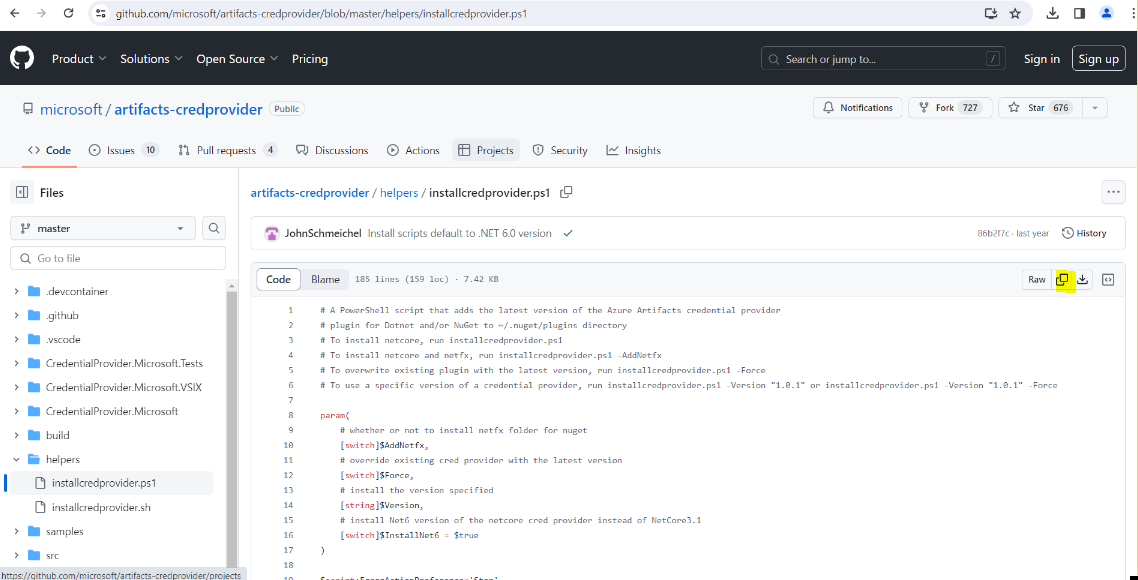Screen dimensions: 1138x580
Task: Click the file tree vertical scrollbar
Action: 232,428
